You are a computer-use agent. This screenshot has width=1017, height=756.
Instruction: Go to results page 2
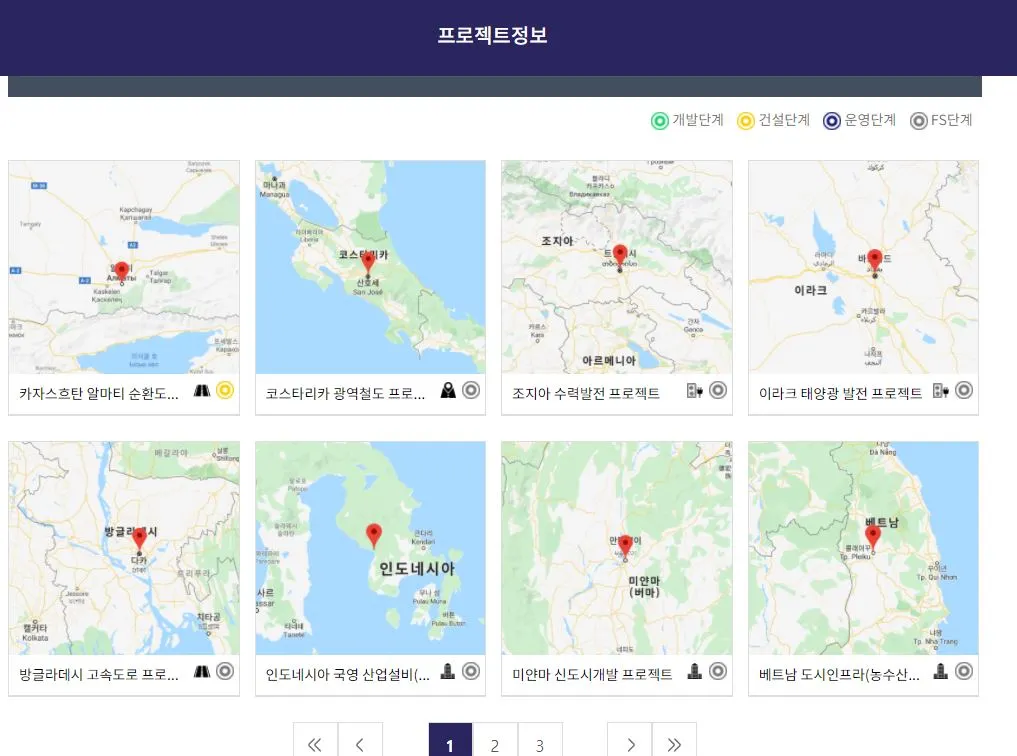(x=495, y=744)
